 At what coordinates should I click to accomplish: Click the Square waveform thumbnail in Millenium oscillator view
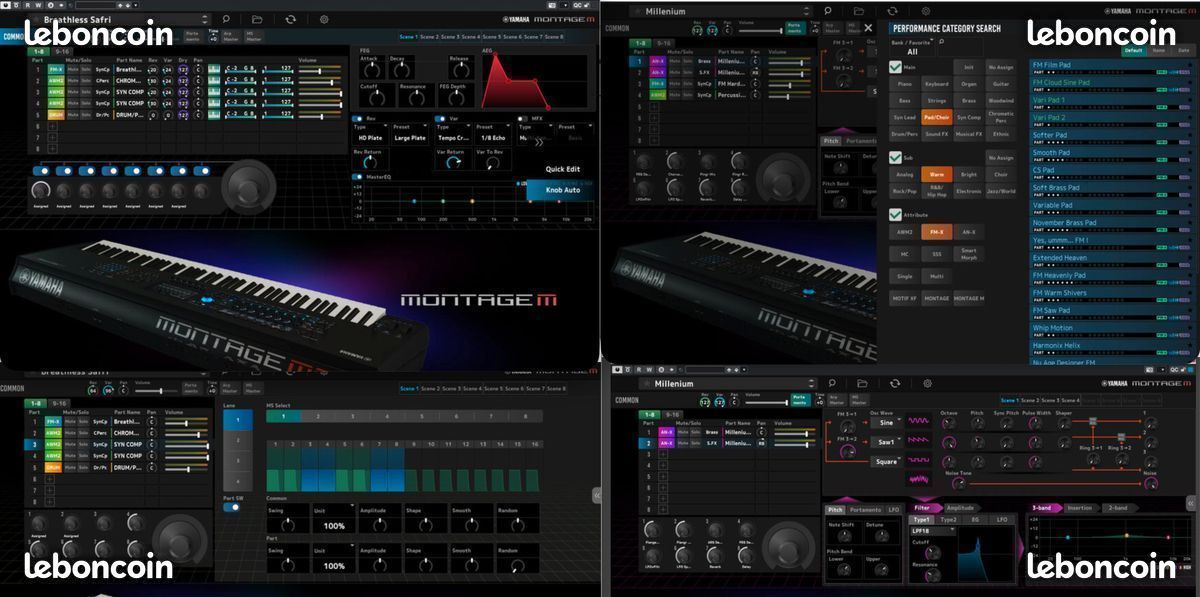coord(919,461)
